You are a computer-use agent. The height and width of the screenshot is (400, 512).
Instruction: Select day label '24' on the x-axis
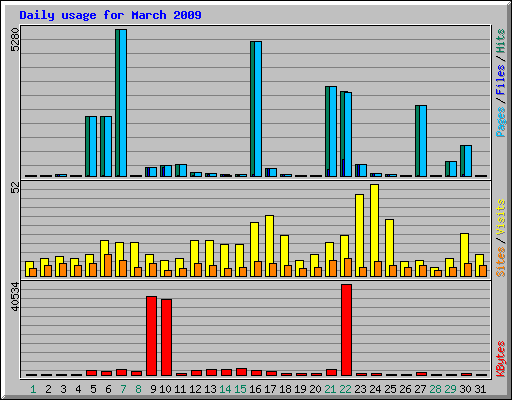[x=375, y=389]
